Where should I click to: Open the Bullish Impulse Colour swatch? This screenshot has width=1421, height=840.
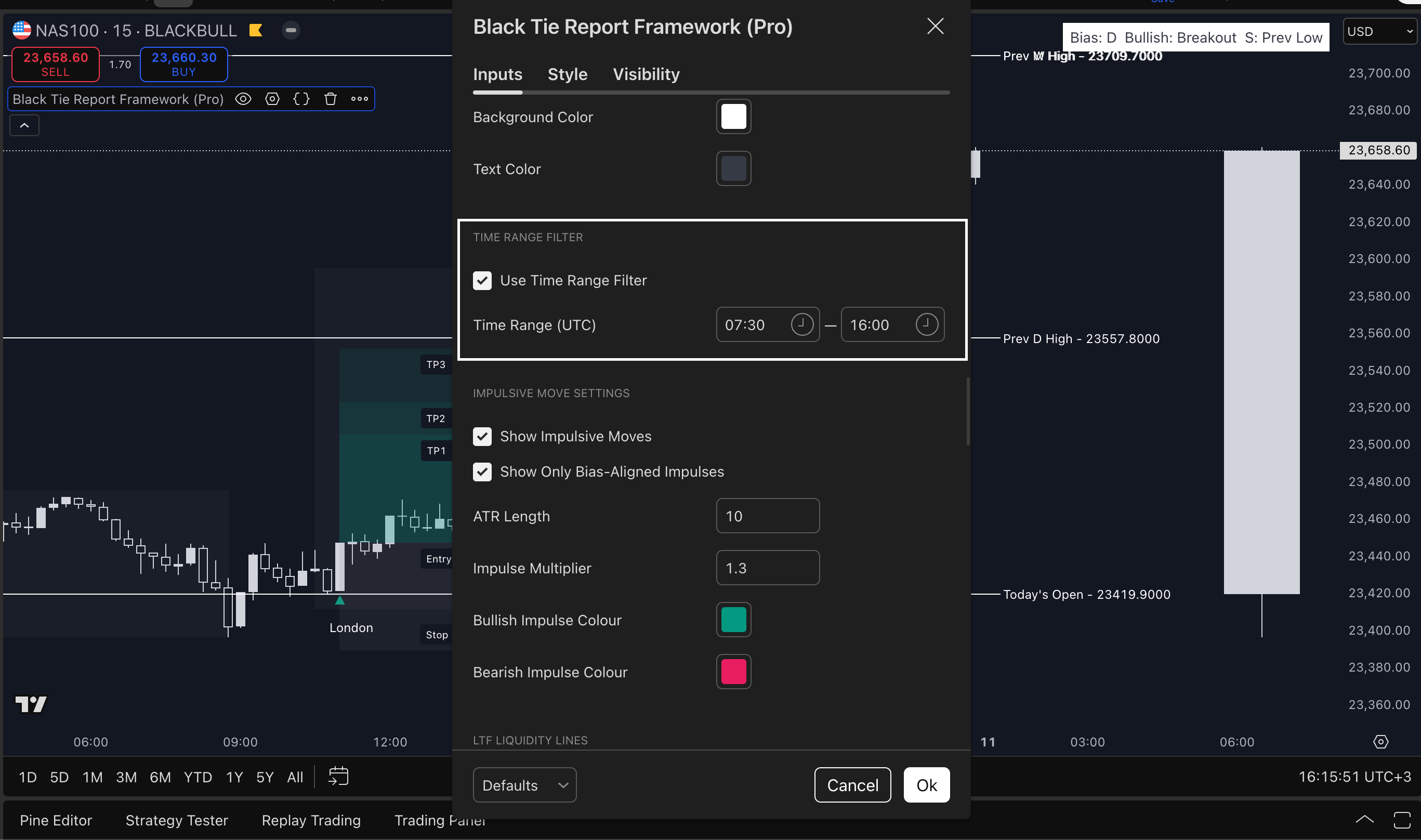[733, 620]
